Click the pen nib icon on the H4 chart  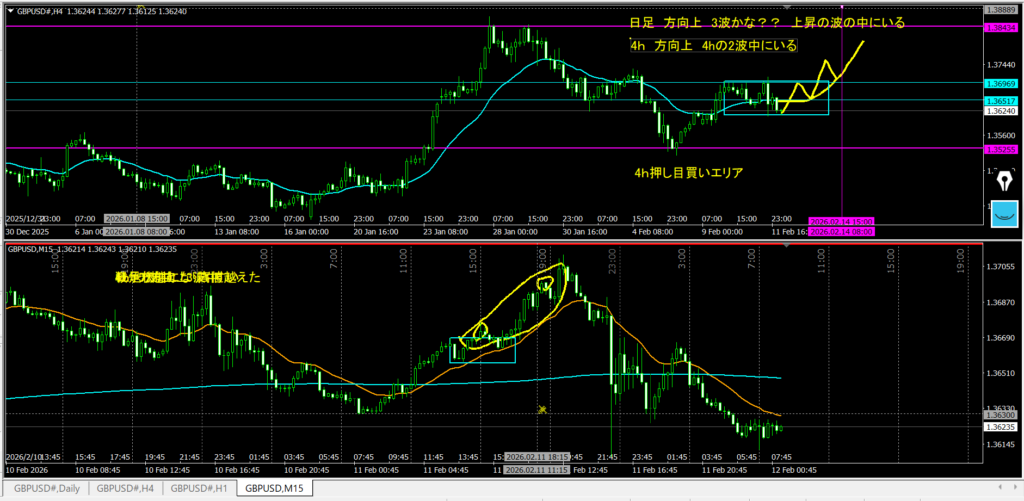[x=1005, y=180]
